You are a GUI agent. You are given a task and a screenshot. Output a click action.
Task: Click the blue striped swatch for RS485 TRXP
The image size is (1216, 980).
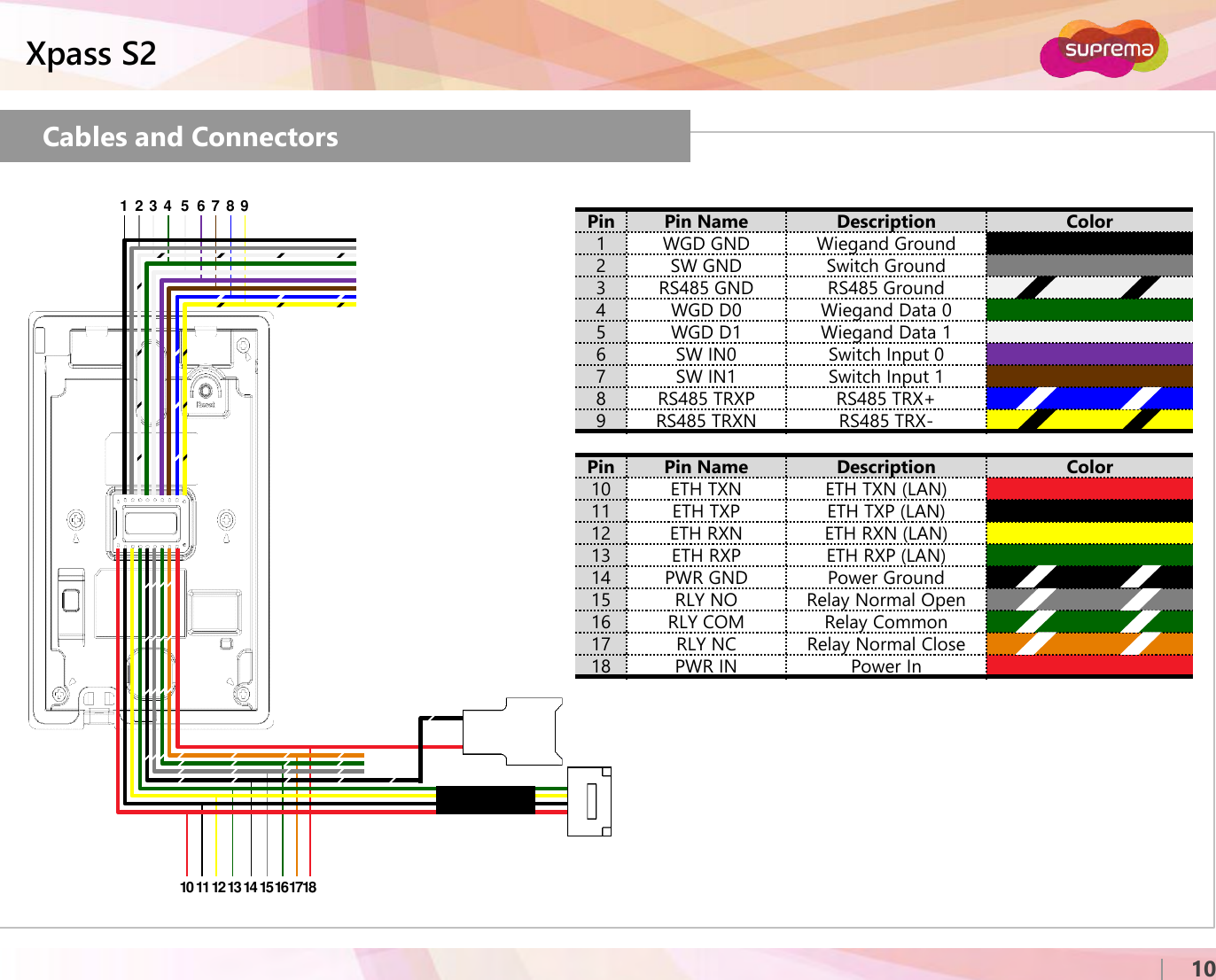pos(1089,399)
